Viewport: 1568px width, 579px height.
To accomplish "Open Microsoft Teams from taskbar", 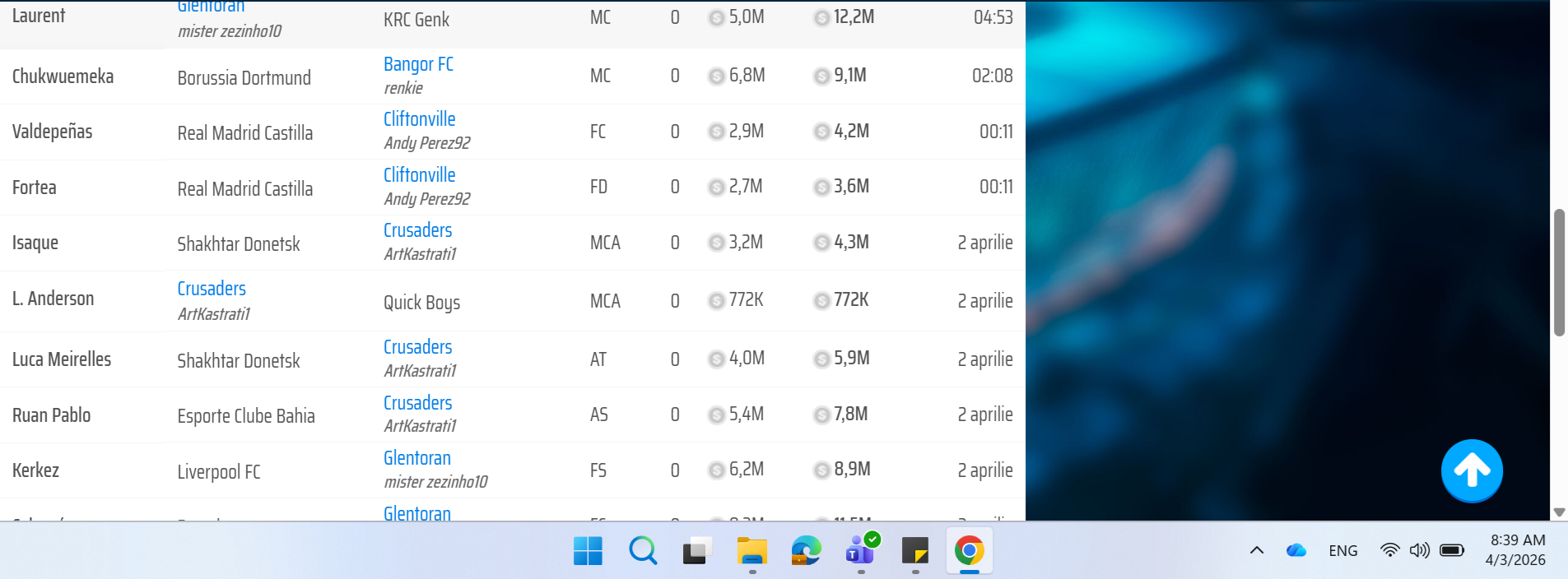I will point(861,551).
